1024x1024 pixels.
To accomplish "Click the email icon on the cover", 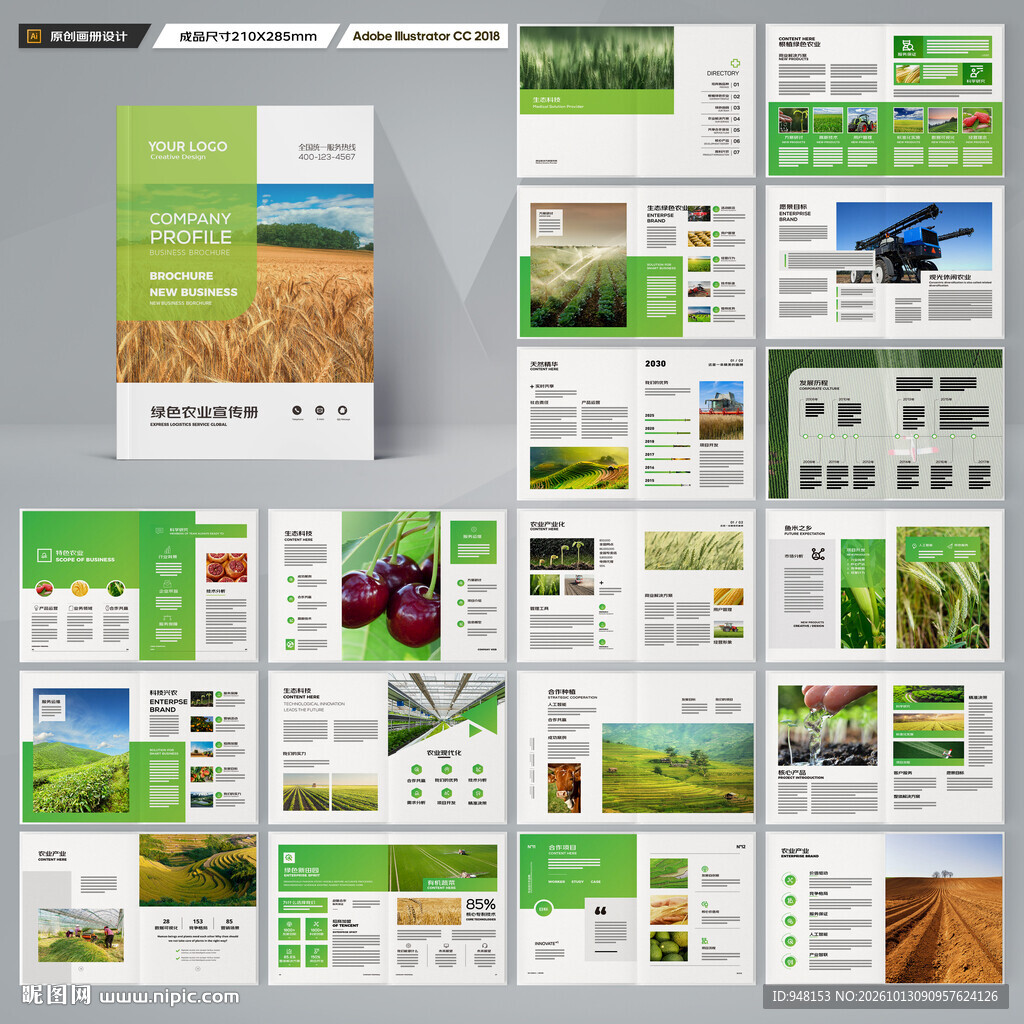I will (320, 410).
